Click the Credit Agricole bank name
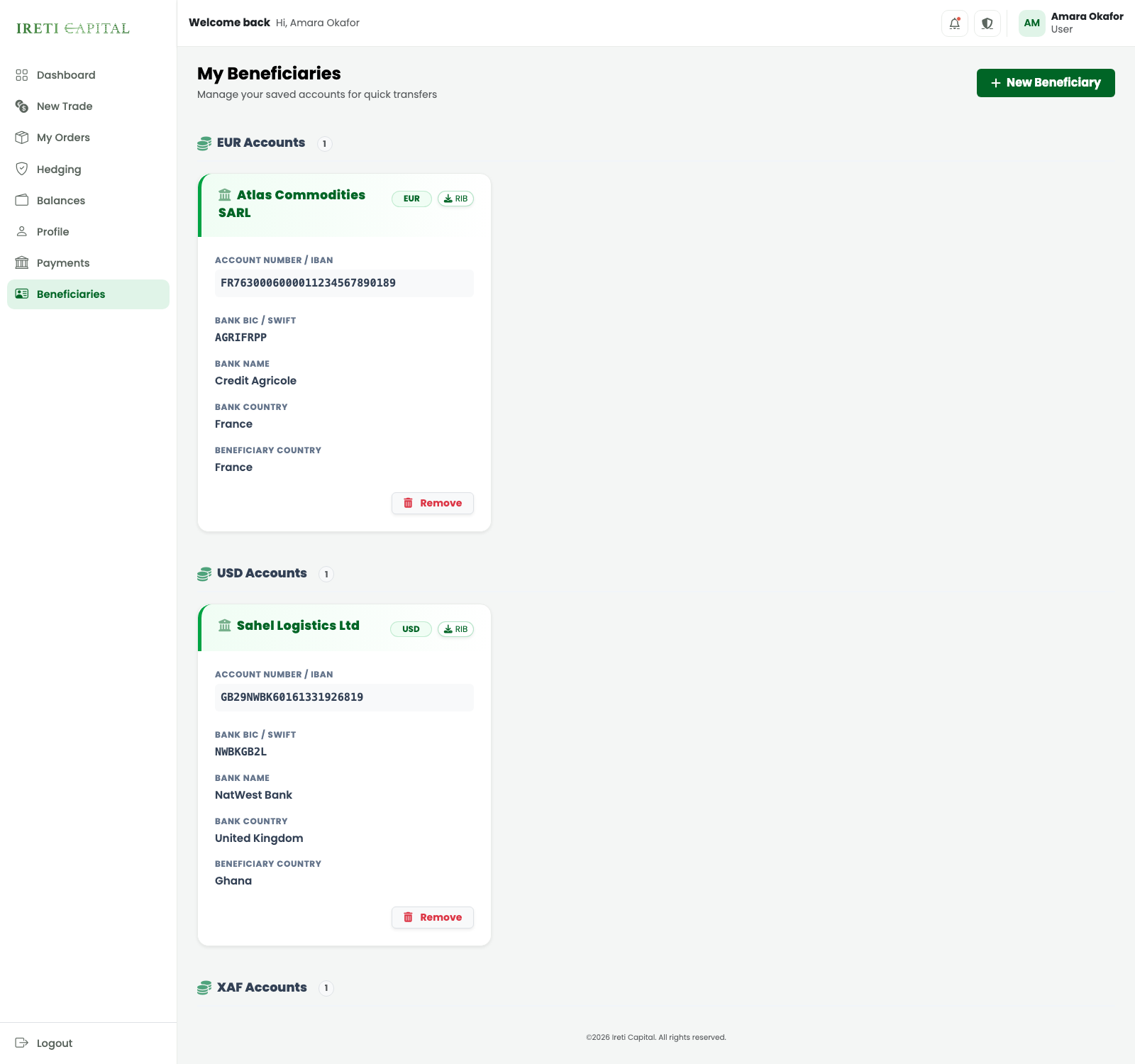Image resolution: width=1135 pixels, height=1064 pixels. [x=256, y=381]
